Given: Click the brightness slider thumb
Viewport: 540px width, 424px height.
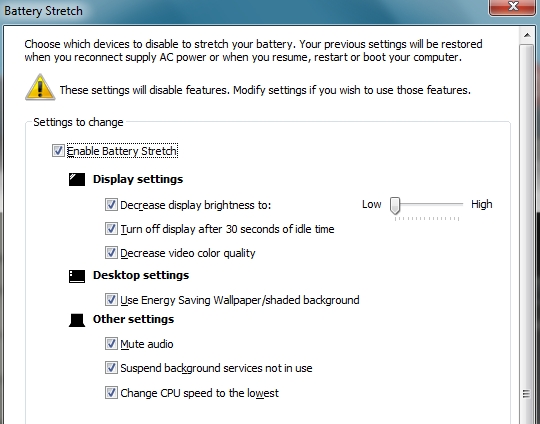Looking at the screenshot, I should tap(395, 206).
